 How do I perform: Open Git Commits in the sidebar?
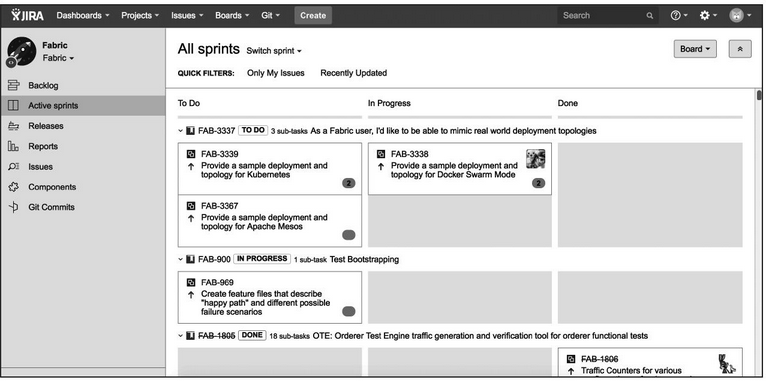(x=83, y=207)
